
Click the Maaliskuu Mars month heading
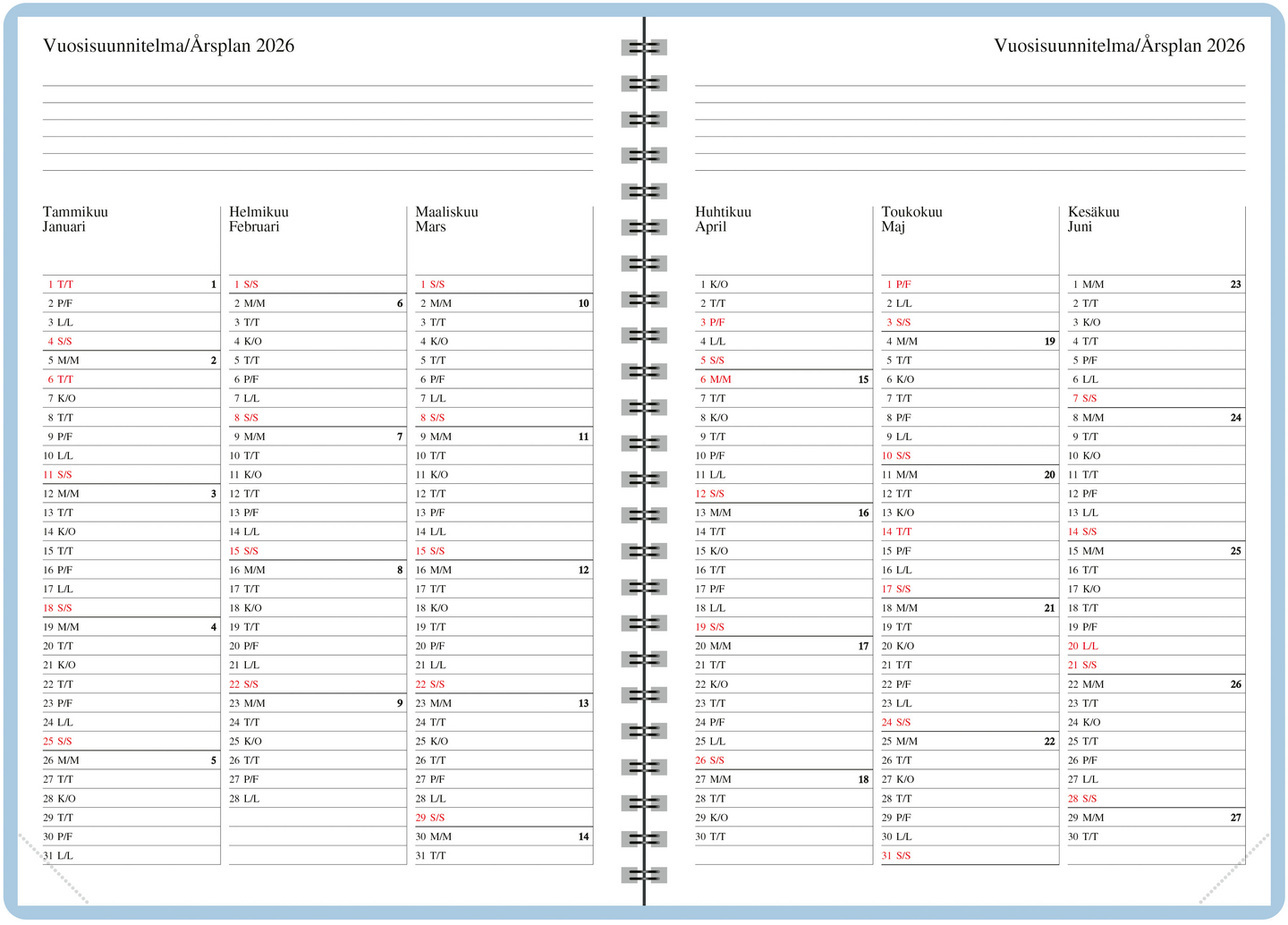tap(446, 219)
